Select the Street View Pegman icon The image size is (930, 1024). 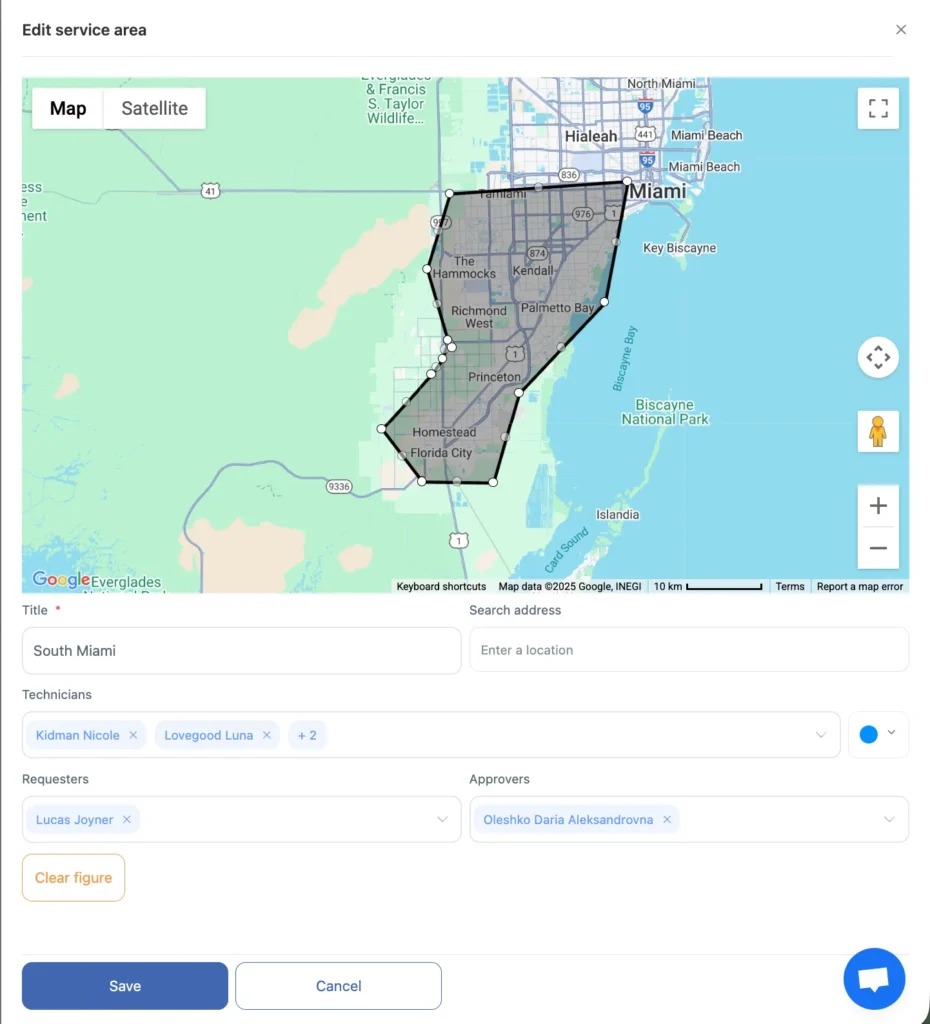[878, 431]
